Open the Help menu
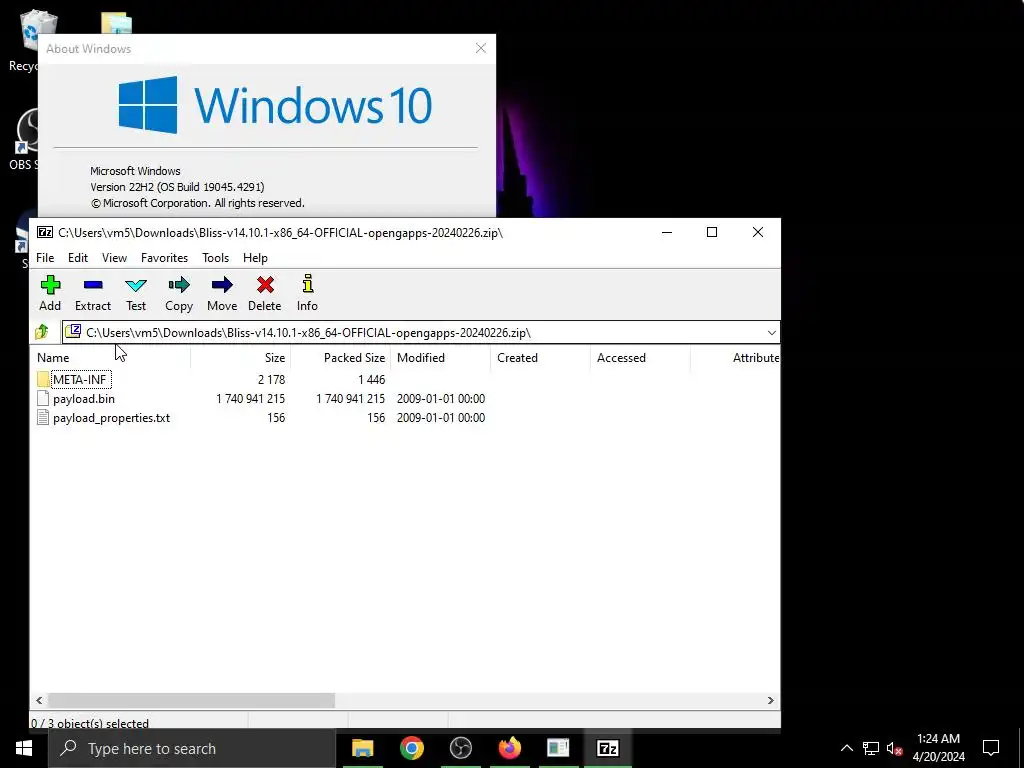 coord(255,258)
